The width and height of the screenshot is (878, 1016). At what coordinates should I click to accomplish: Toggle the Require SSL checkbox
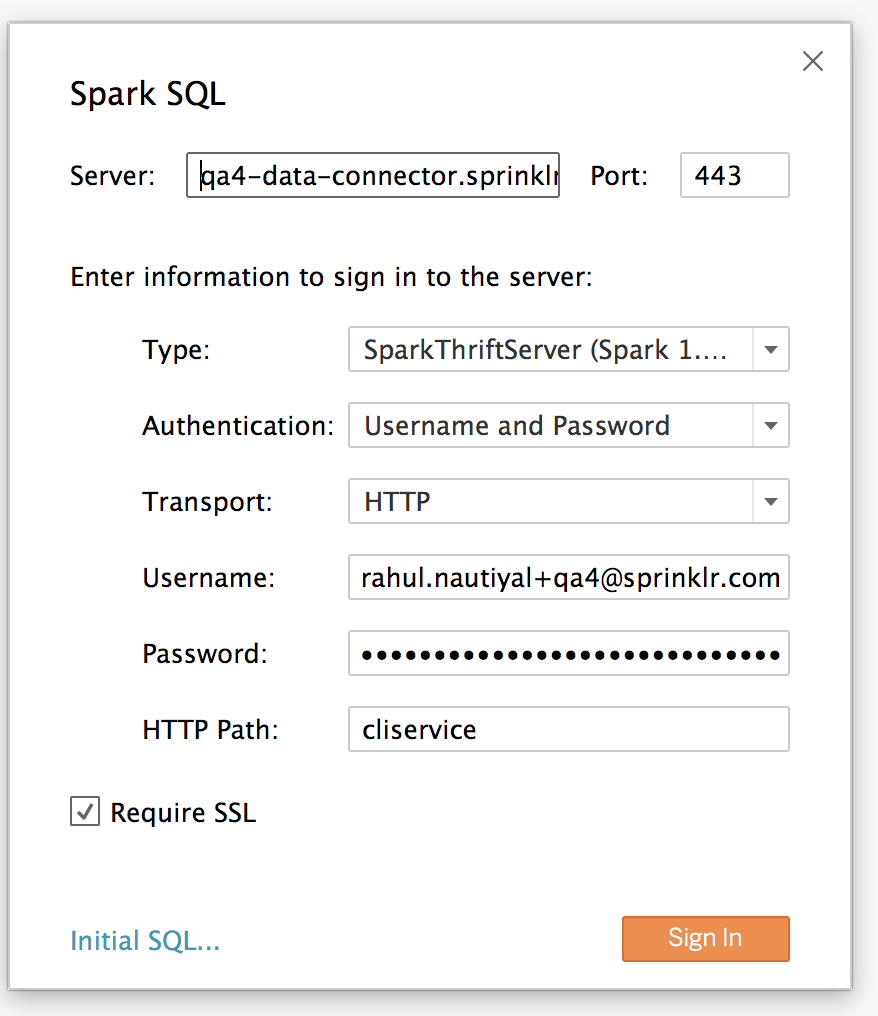85,811
